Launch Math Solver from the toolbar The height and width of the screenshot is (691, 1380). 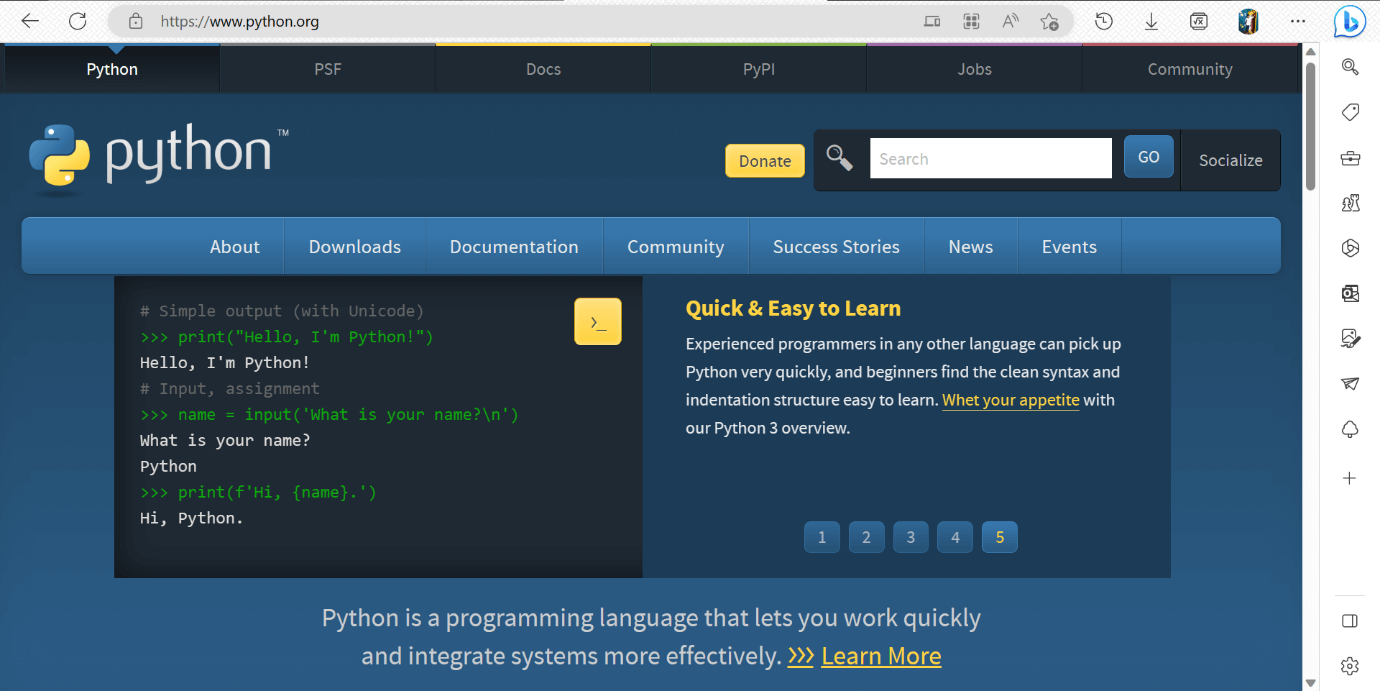click(x=1197, y=20)
